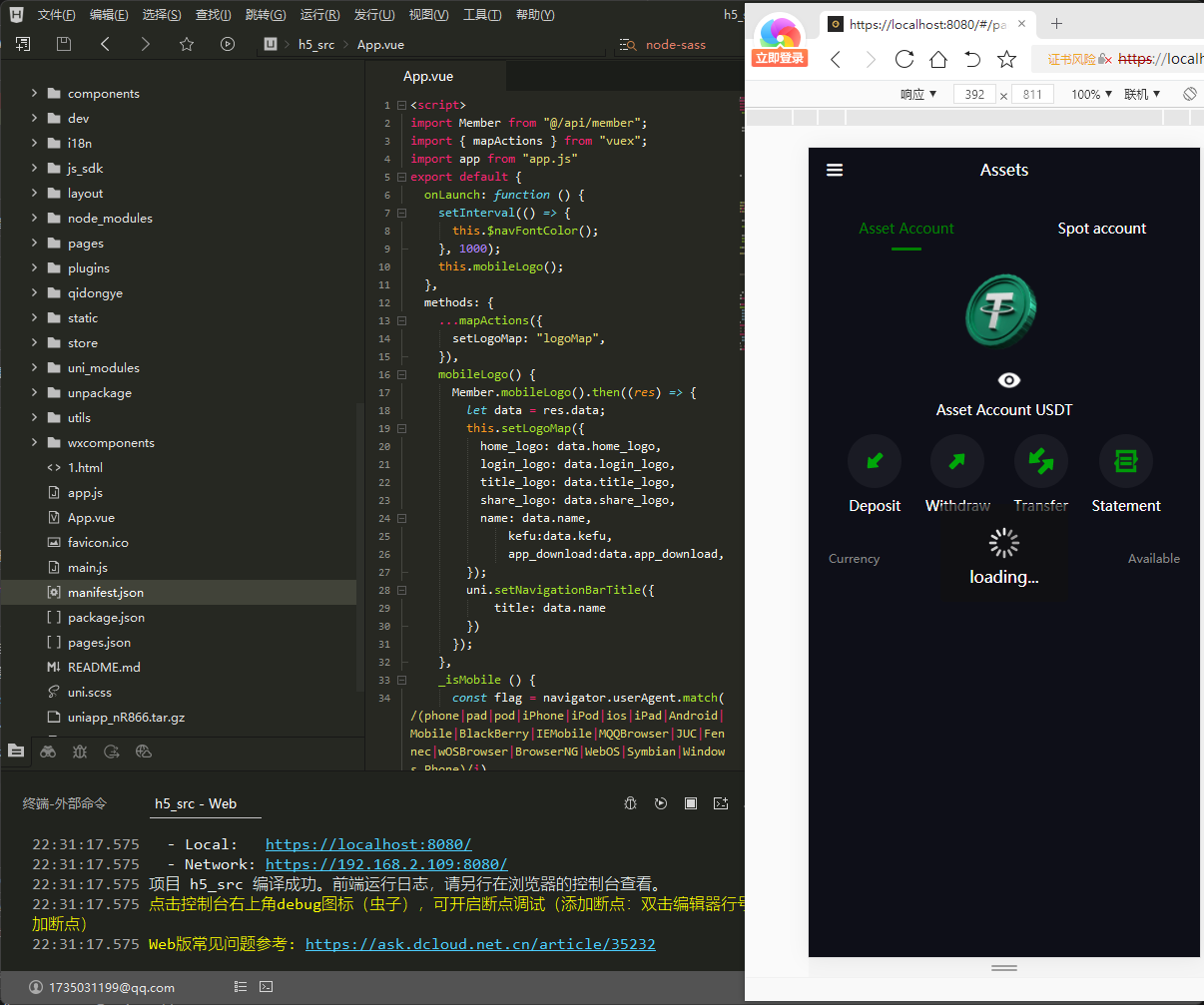The width and height of the screenshot is (1204, 1005).
Task: Click the save file icon in HBuilderX toolbar
Action: [64, 44]
